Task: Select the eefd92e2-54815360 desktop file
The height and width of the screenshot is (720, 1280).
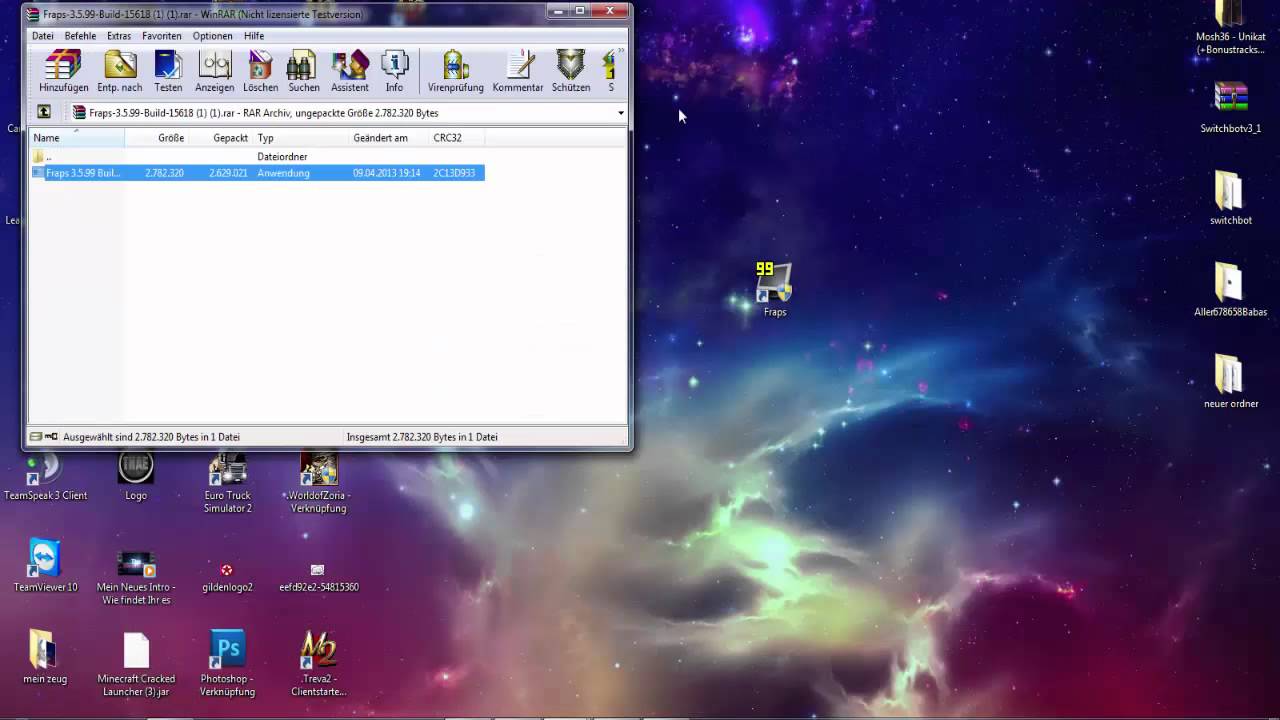Action: (318, 578)
